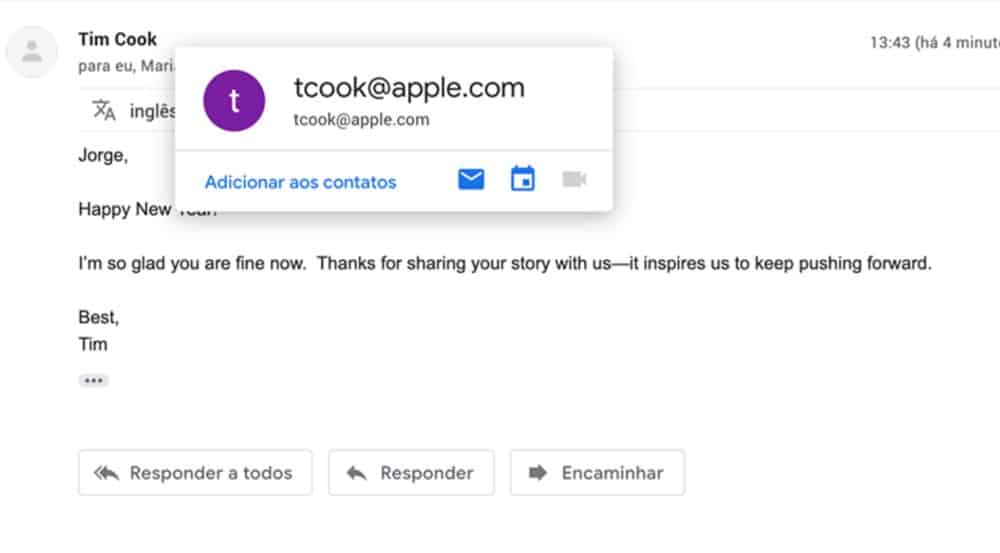Add tcook@apple.com via "Adicionar aos contatos"

(x=300, y=182)
